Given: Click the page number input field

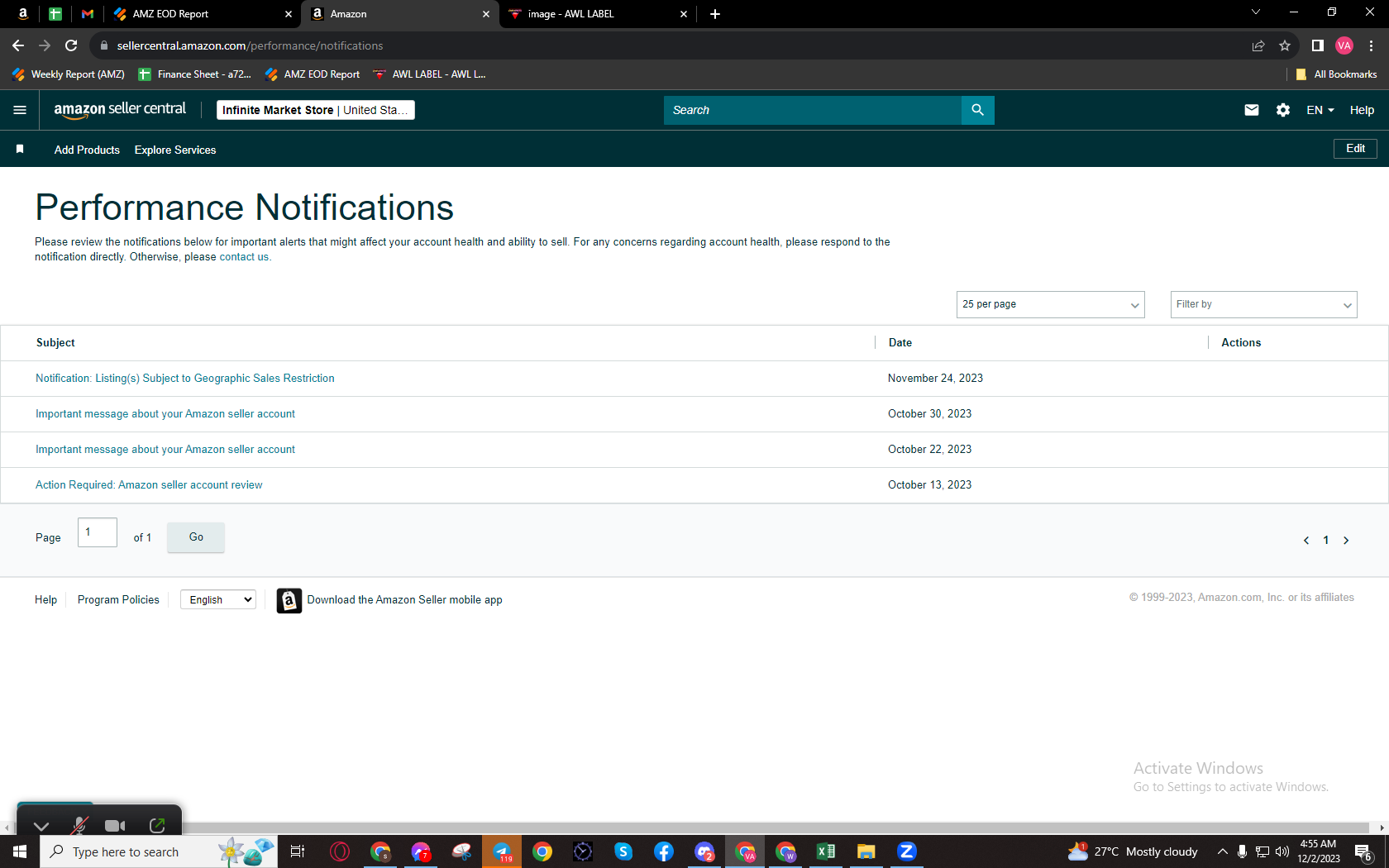Looking at the screenshot, I should [x=98, y=532].
